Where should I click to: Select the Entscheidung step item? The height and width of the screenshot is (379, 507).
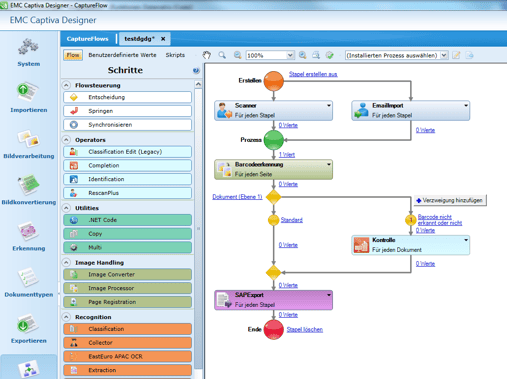tap(127, 97)
